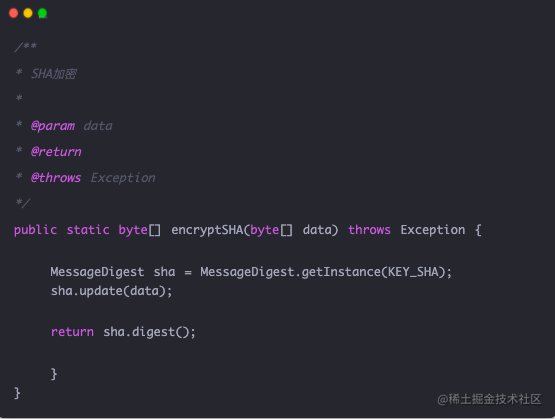Image resolution: width=555 pixels, height=419 pixels.
Task: Click the @throws tag in the comment
Action: 56,177
